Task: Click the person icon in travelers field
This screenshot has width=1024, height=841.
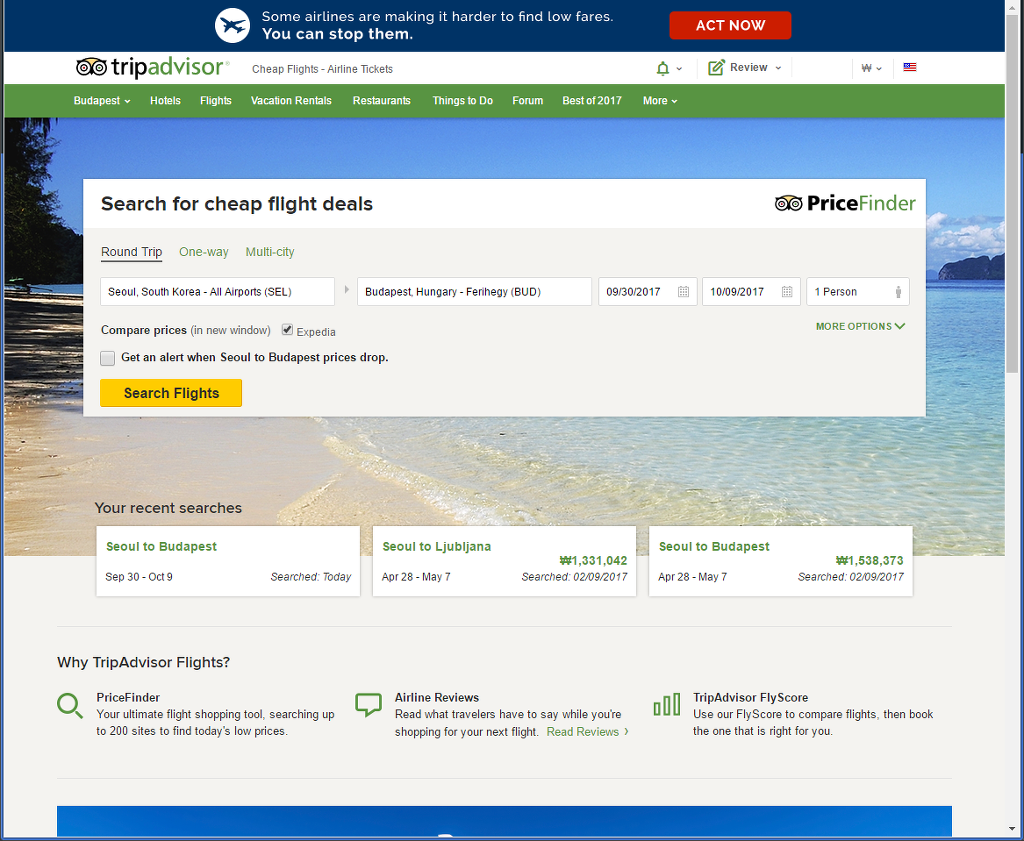Action: tap(899, 292)
